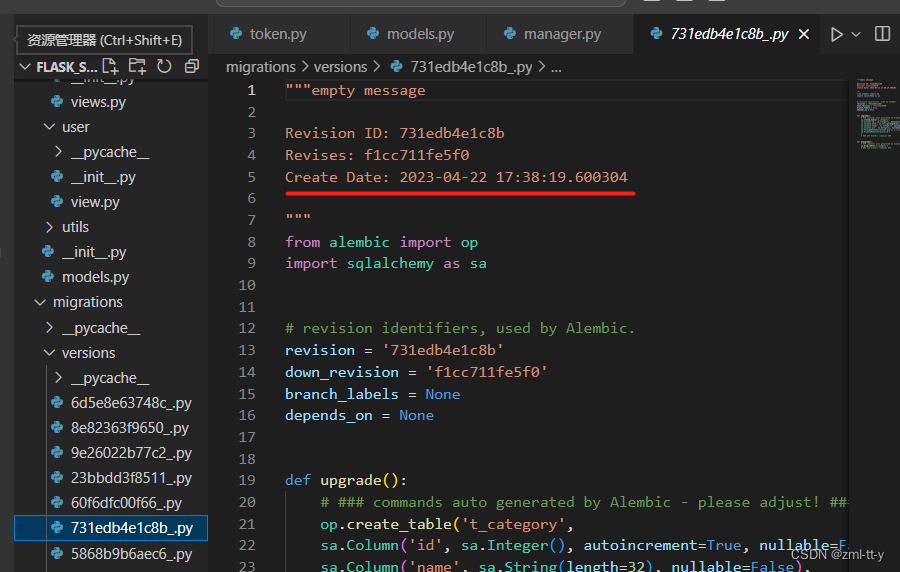The height and width of the screenshot is (572, 900).
Task: Open 60f6dfc00f66_.py migration file
Action: click(126, 503)
